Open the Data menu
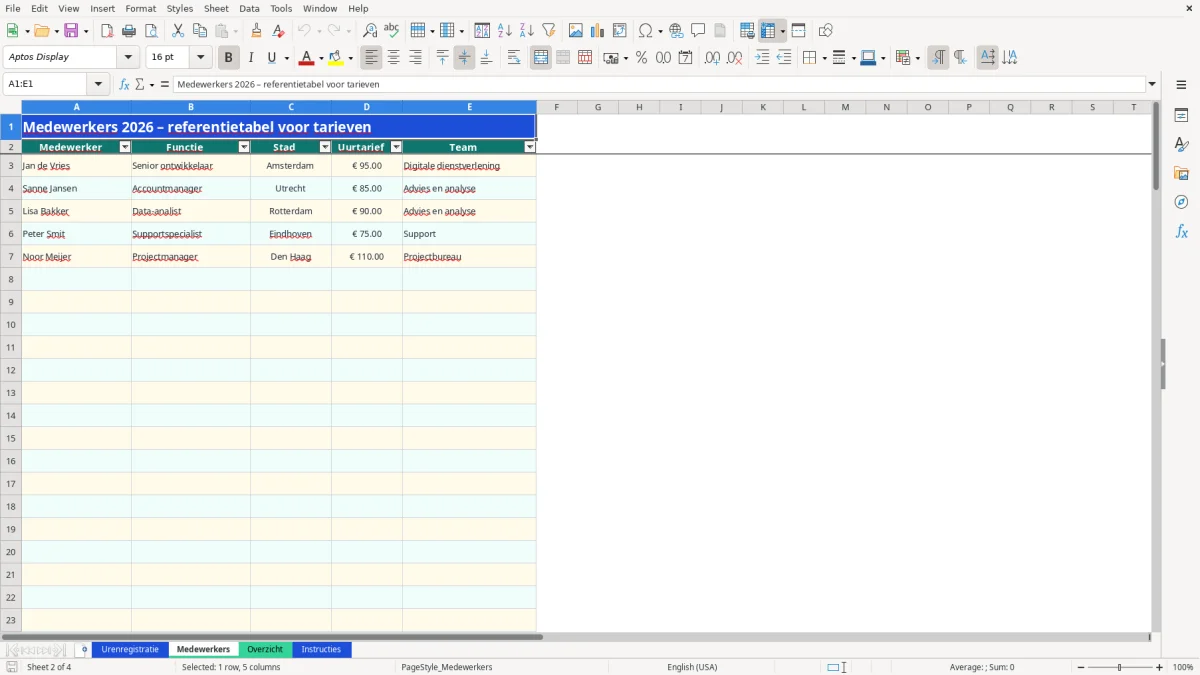The width and height of the screenshot is (1200, 675). (x=249, y=8)
